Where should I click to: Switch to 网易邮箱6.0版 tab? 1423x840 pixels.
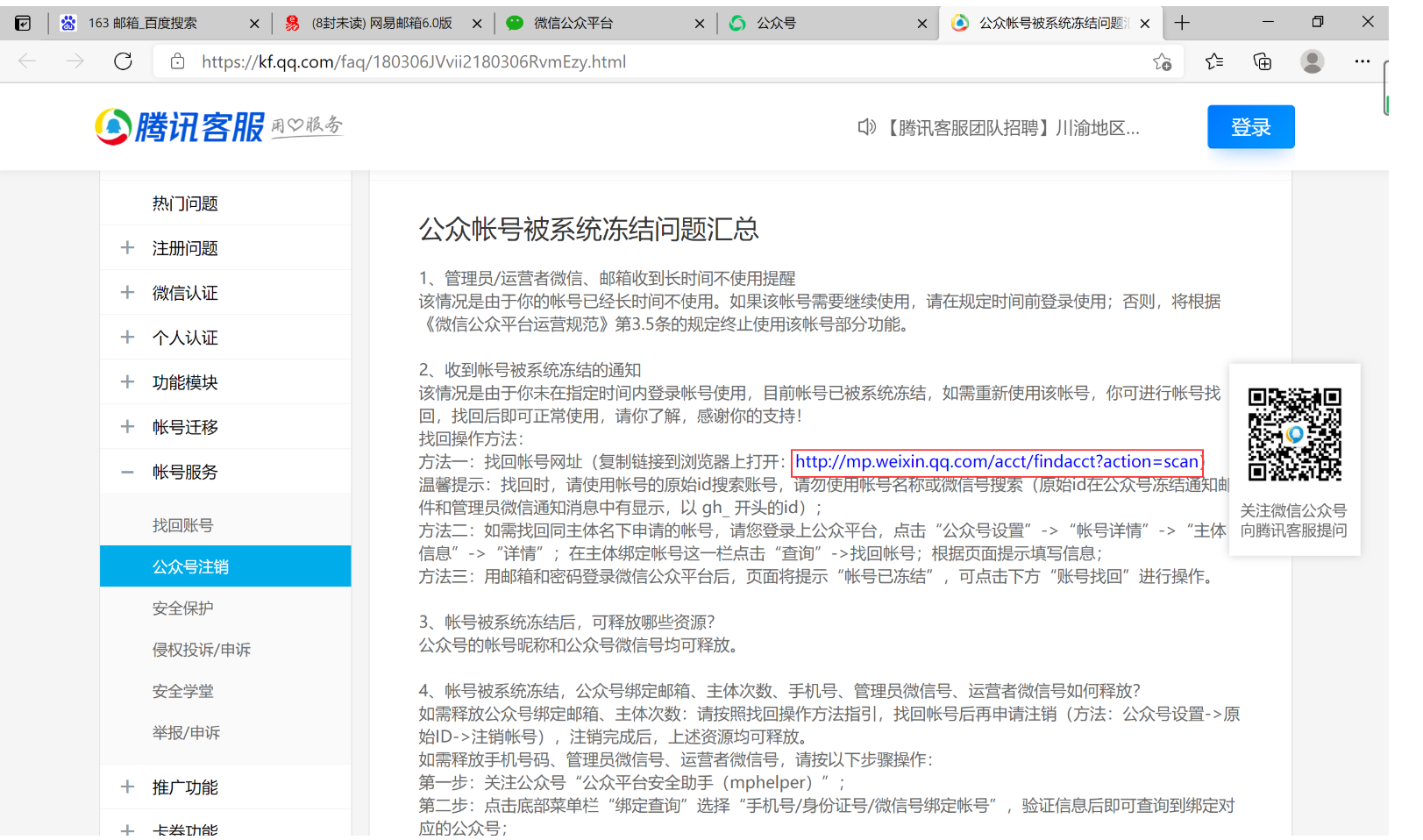382,23
